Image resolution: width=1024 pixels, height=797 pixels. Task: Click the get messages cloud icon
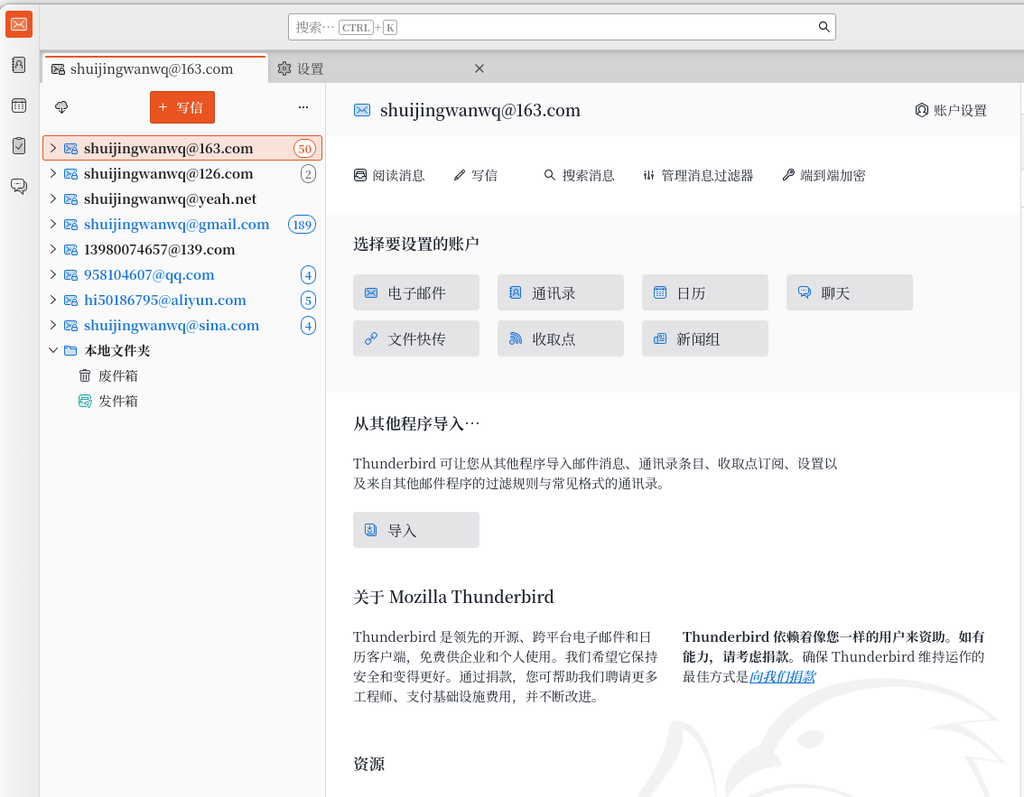(x=61, y=107)
